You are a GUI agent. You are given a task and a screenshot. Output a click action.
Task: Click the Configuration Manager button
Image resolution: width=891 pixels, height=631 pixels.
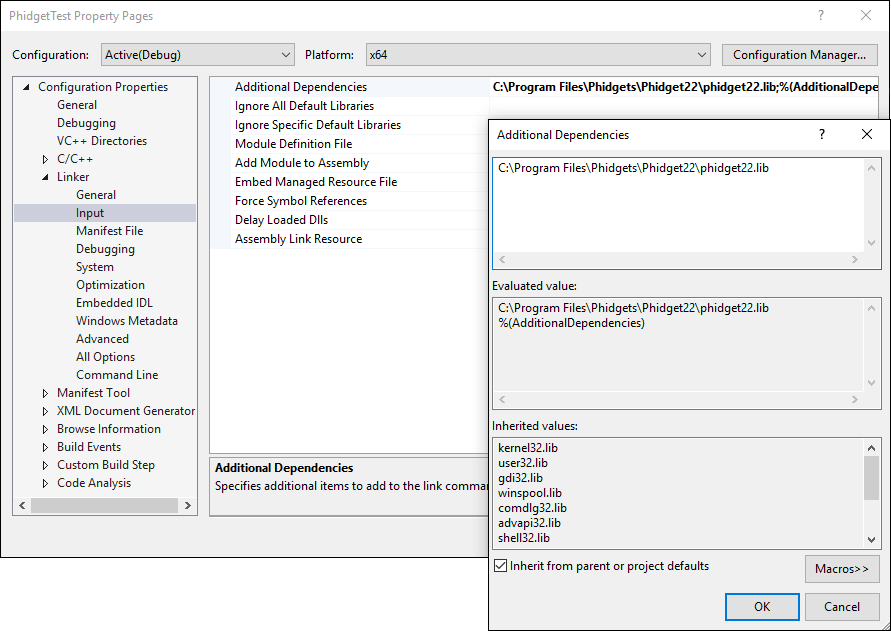tap(799, 55)
